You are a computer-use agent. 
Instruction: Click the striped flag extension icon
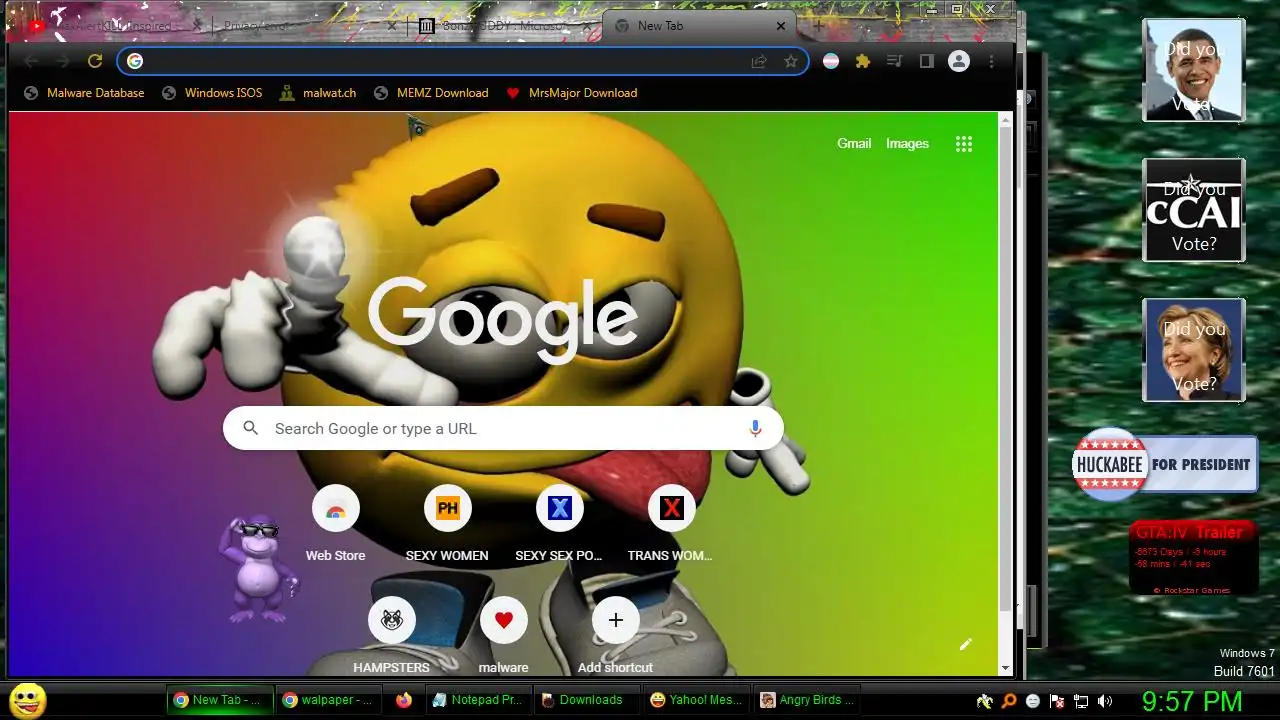[x=831, y=61]
